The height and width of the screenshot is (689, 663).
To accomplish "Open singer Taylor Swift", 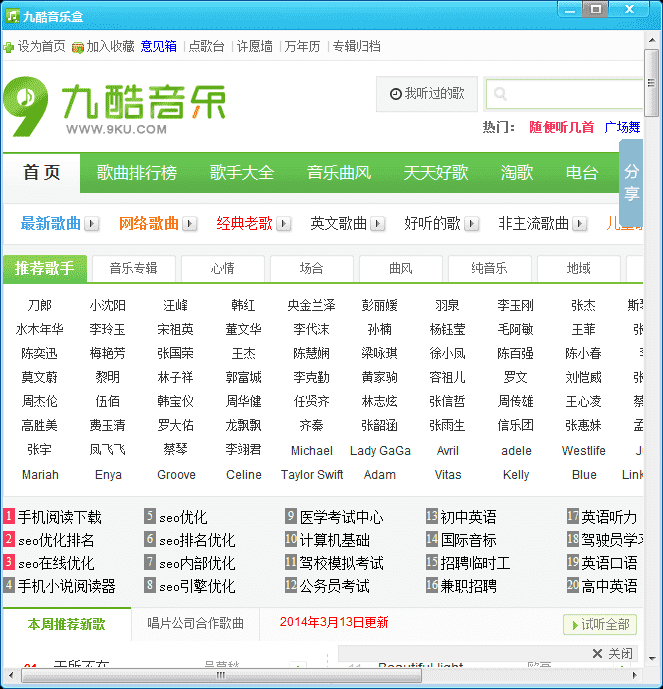I will pos(312,475).
